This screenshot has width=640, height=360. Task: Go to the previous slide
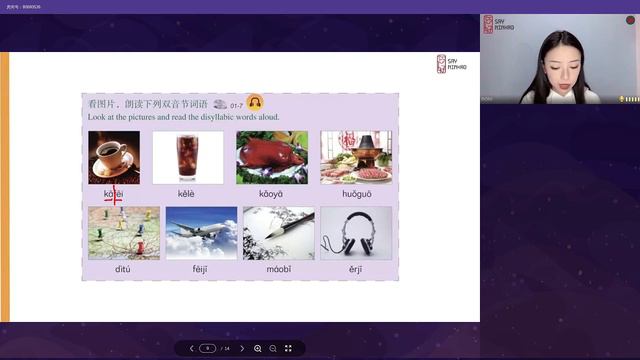191,349
